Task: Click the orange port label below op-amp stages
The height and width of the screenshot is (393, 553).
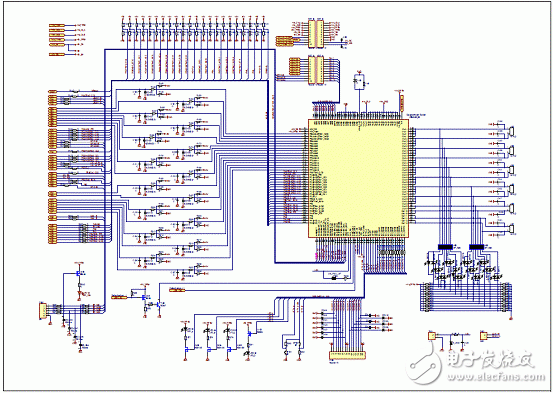Action: (x=177, y=290)
